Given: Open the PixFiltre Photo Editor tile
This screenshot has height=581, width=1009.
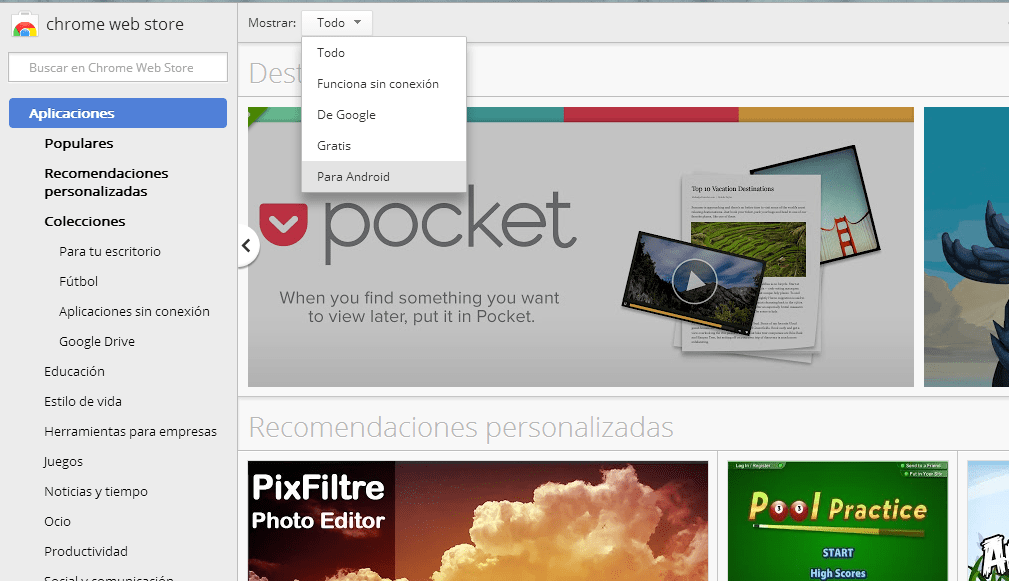Looking at the screenshot, I should point(477,521).
